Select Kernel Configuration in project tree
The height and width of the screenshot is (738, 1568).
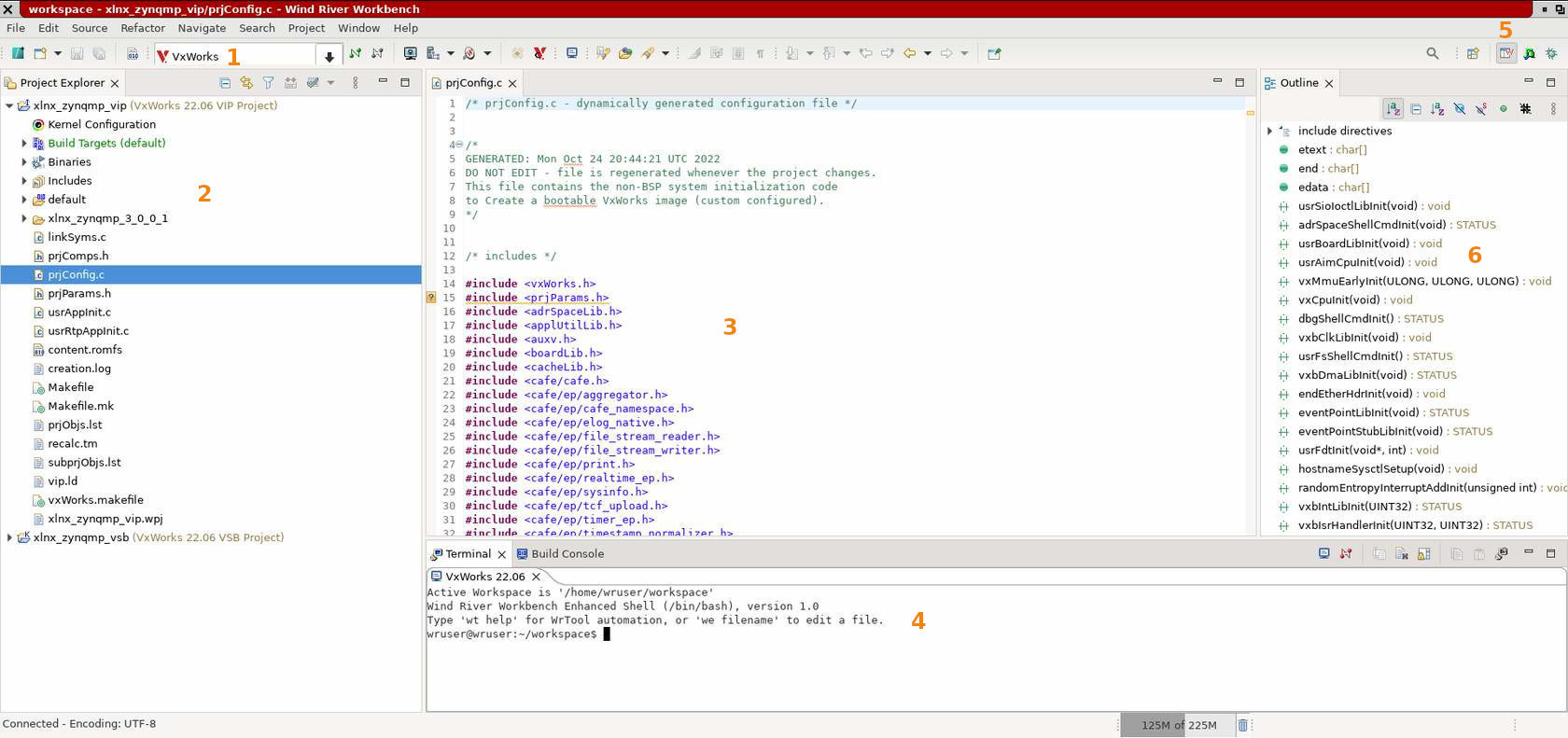(102, 125)
